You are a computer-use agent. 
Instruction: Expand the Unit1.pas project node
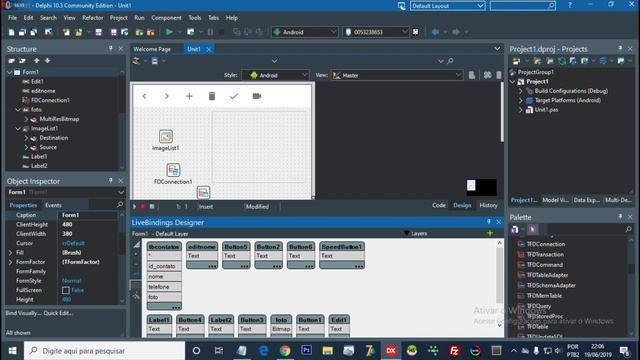pos(520,110)
